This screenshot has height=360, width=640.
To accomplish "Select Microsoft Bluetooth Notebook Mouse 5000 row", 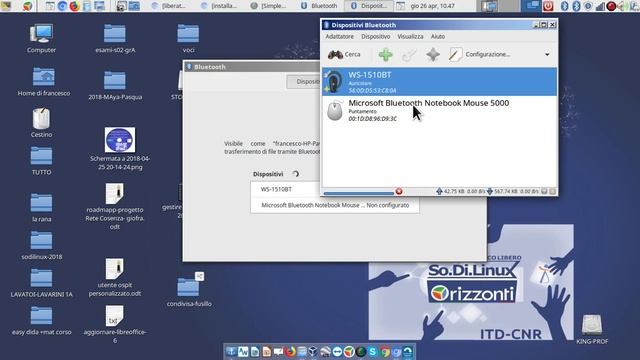I will 439,110.
